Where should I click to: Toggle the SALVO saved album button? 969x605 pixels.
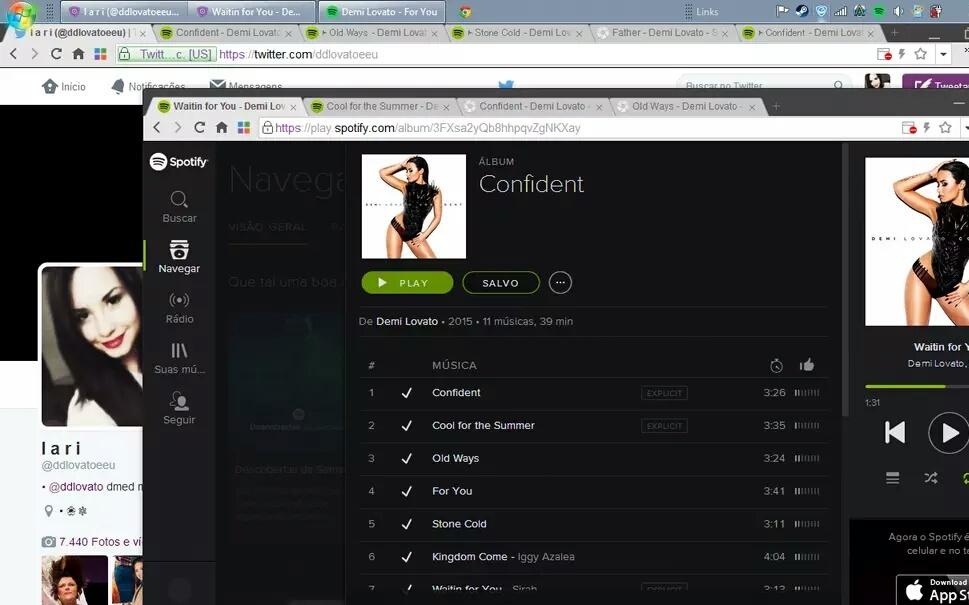[x=501, y=282]
